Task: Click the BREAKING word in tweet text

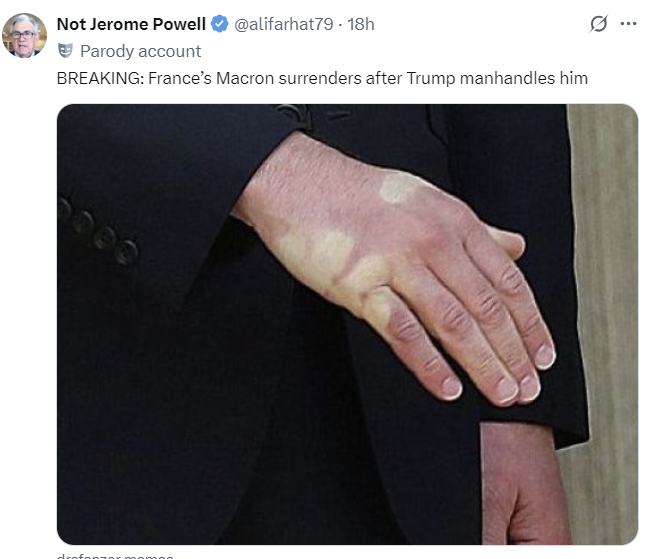Action: pos(100,78)
